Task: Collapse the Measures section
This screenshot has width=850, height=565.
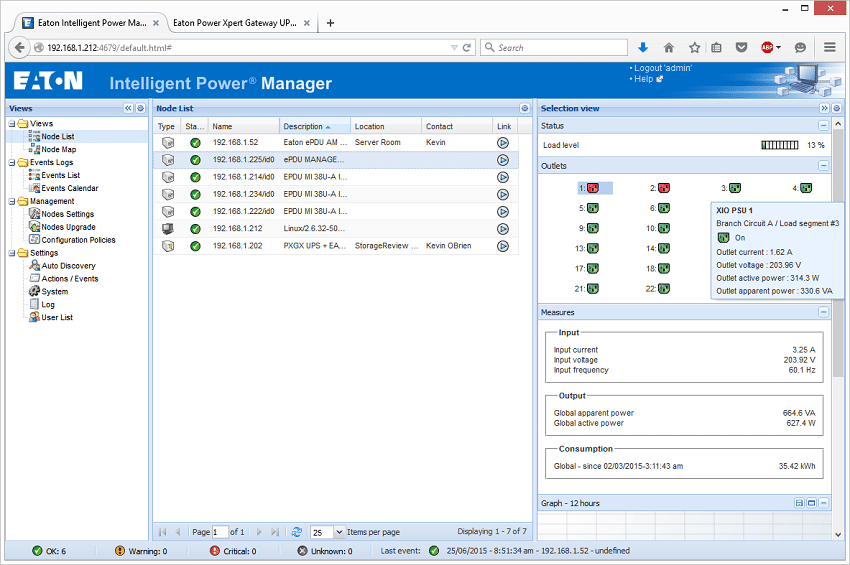Action: (823, 312)
